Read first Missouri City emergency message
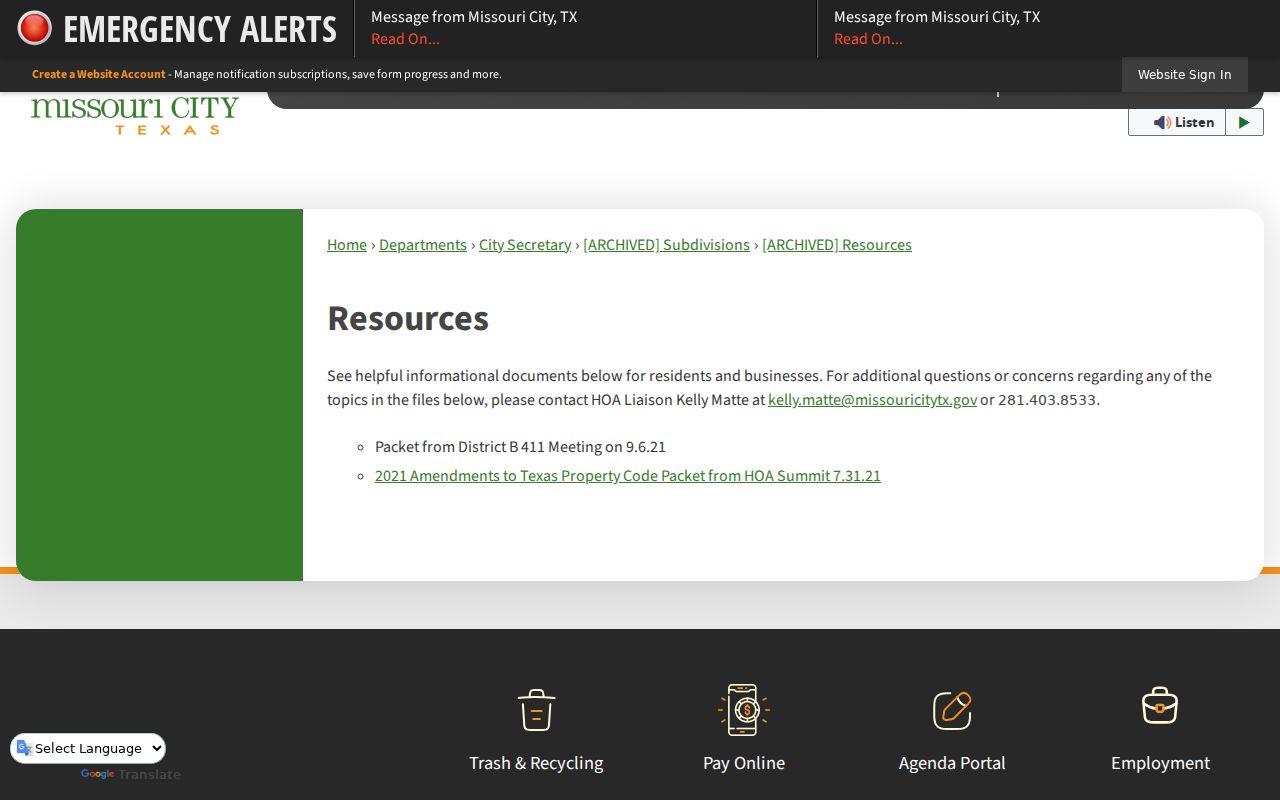Viewport: 1280px width, 800px height. coord(405,39)
